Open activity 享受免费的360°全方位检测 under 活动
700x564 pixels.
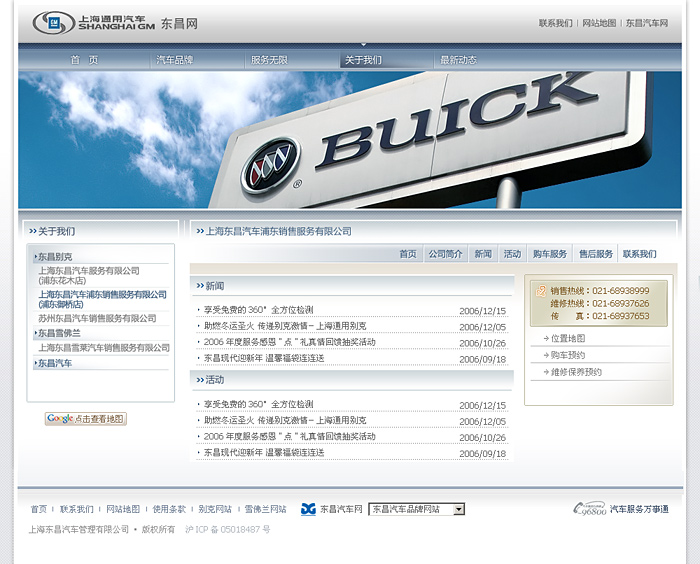pyautogui.click(x=259, y=404)
